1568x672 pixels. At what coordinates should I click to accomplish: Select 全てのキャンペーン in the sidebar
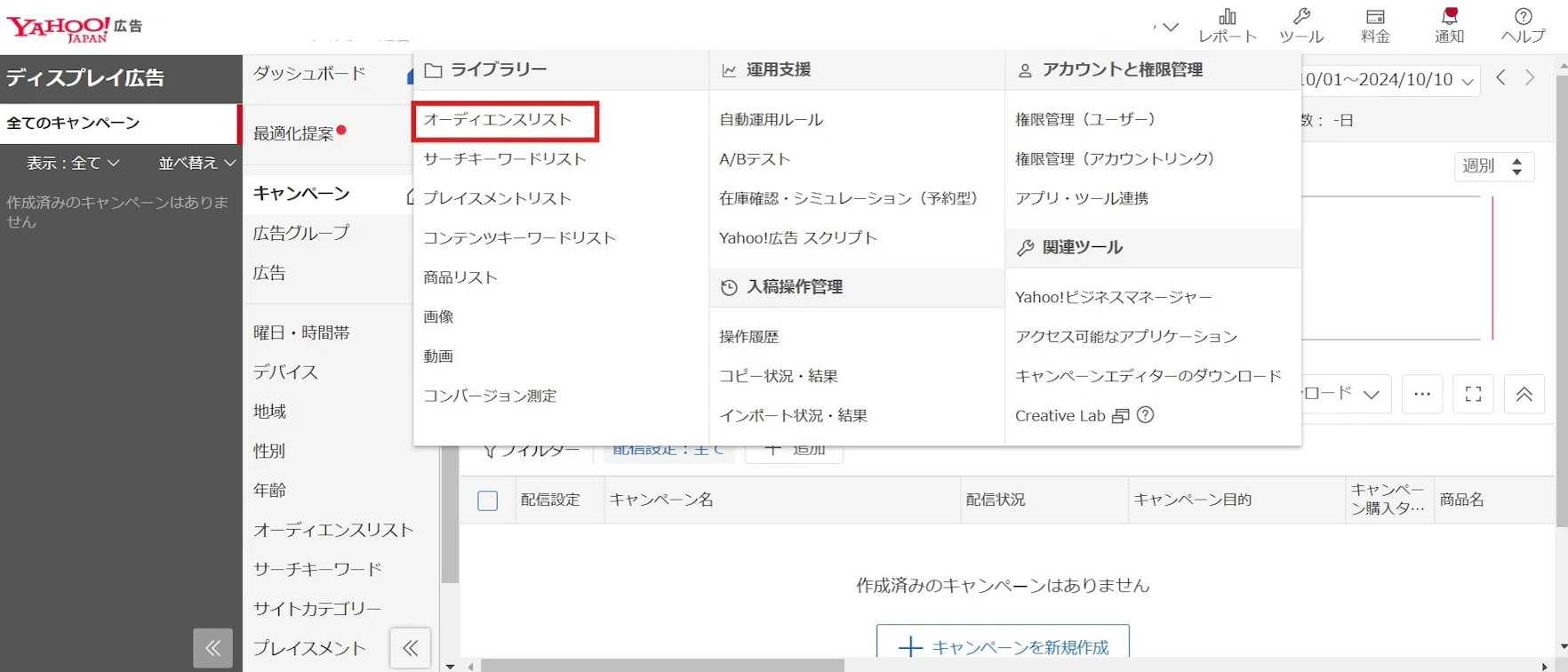coord(119,124)
